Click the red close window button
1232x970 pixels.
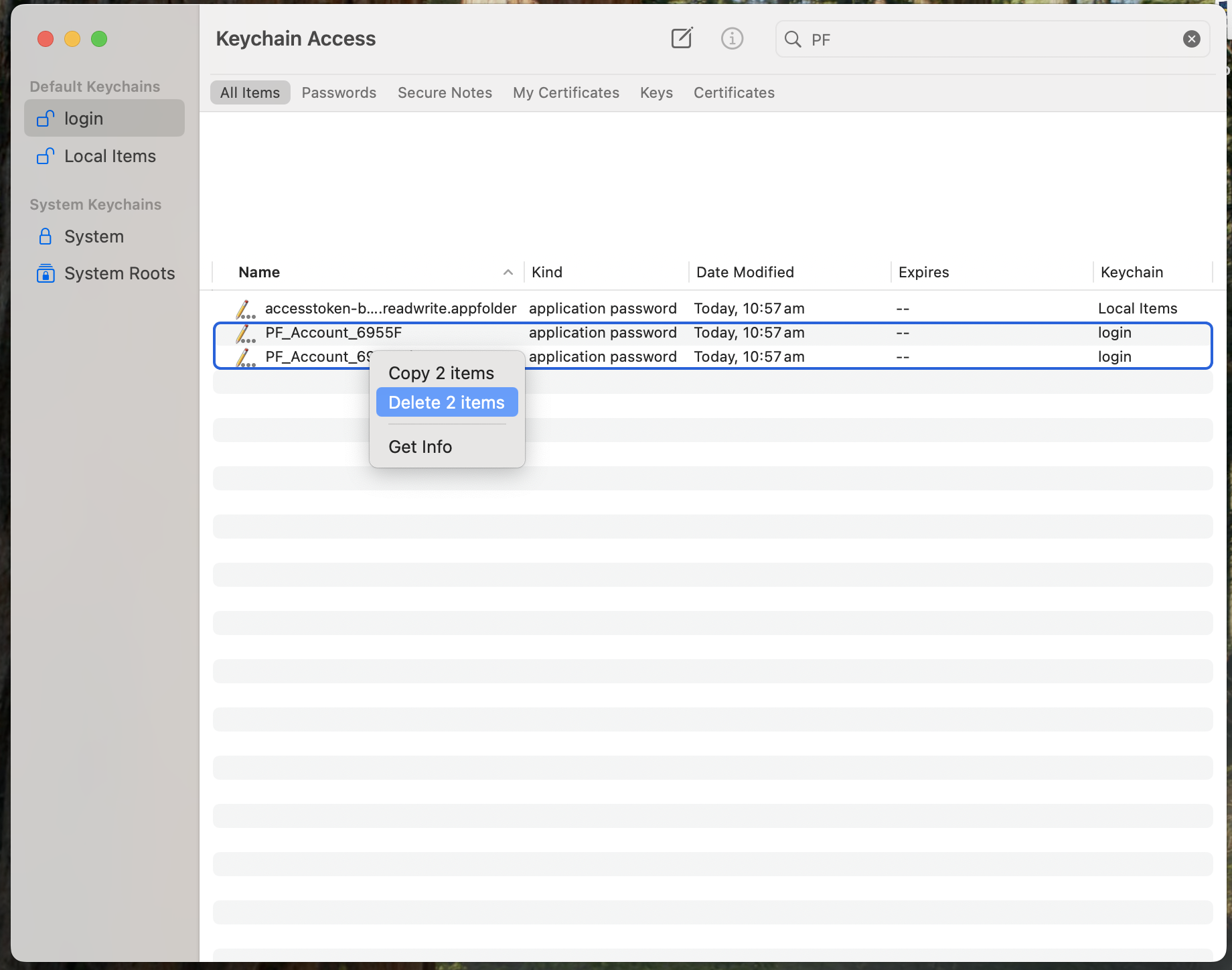coord(46,39)
